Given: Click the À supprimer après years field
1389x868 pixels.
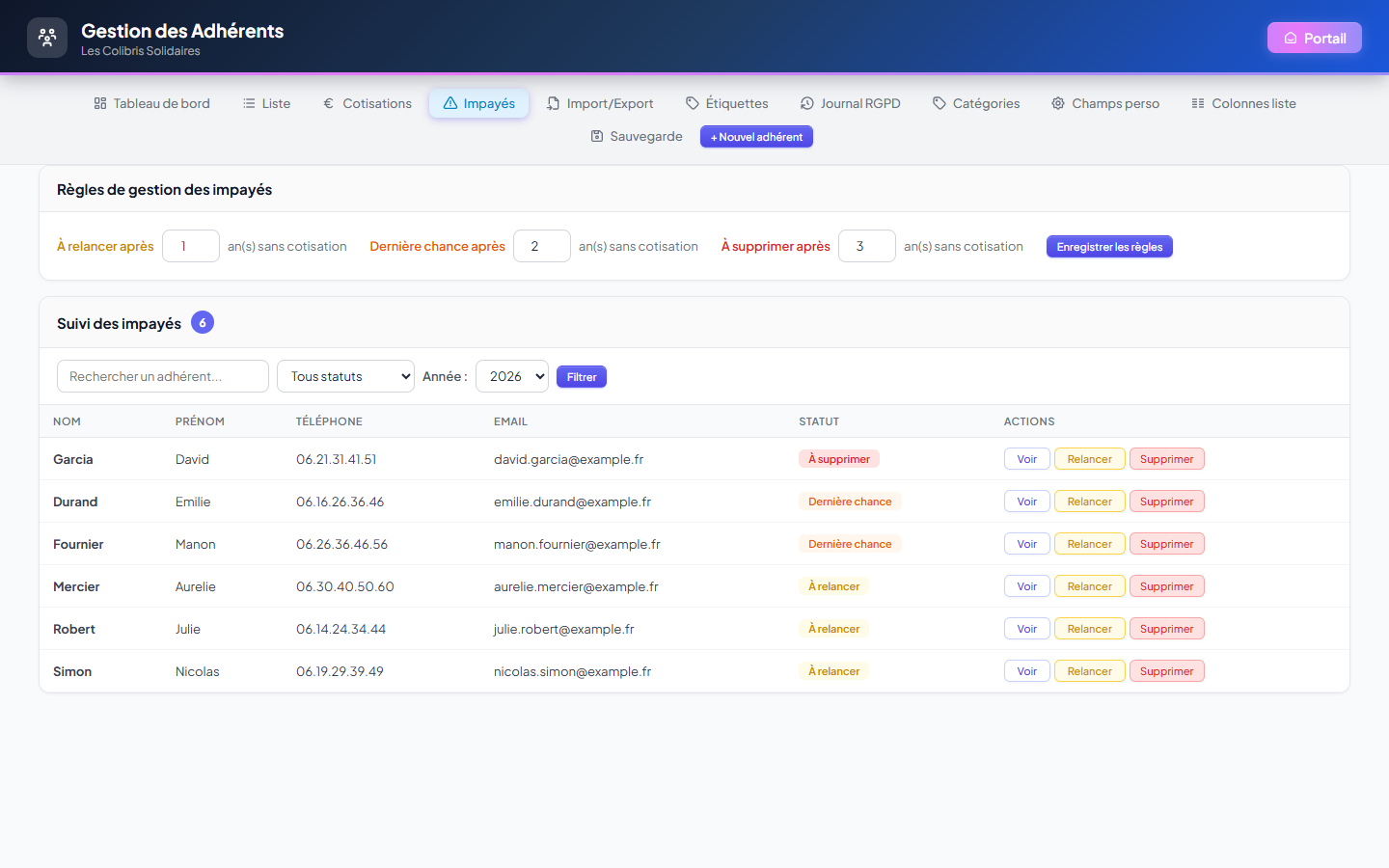Looking at the screenshot, I should coord(867,246).
